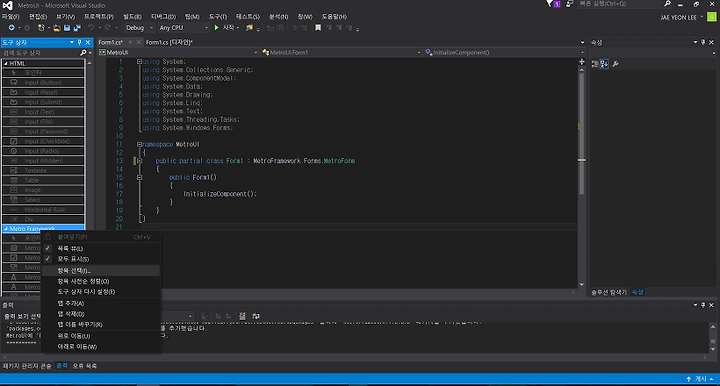Open the 디버그(D) menu
720x386 pixels.
[x=163, y=17]
